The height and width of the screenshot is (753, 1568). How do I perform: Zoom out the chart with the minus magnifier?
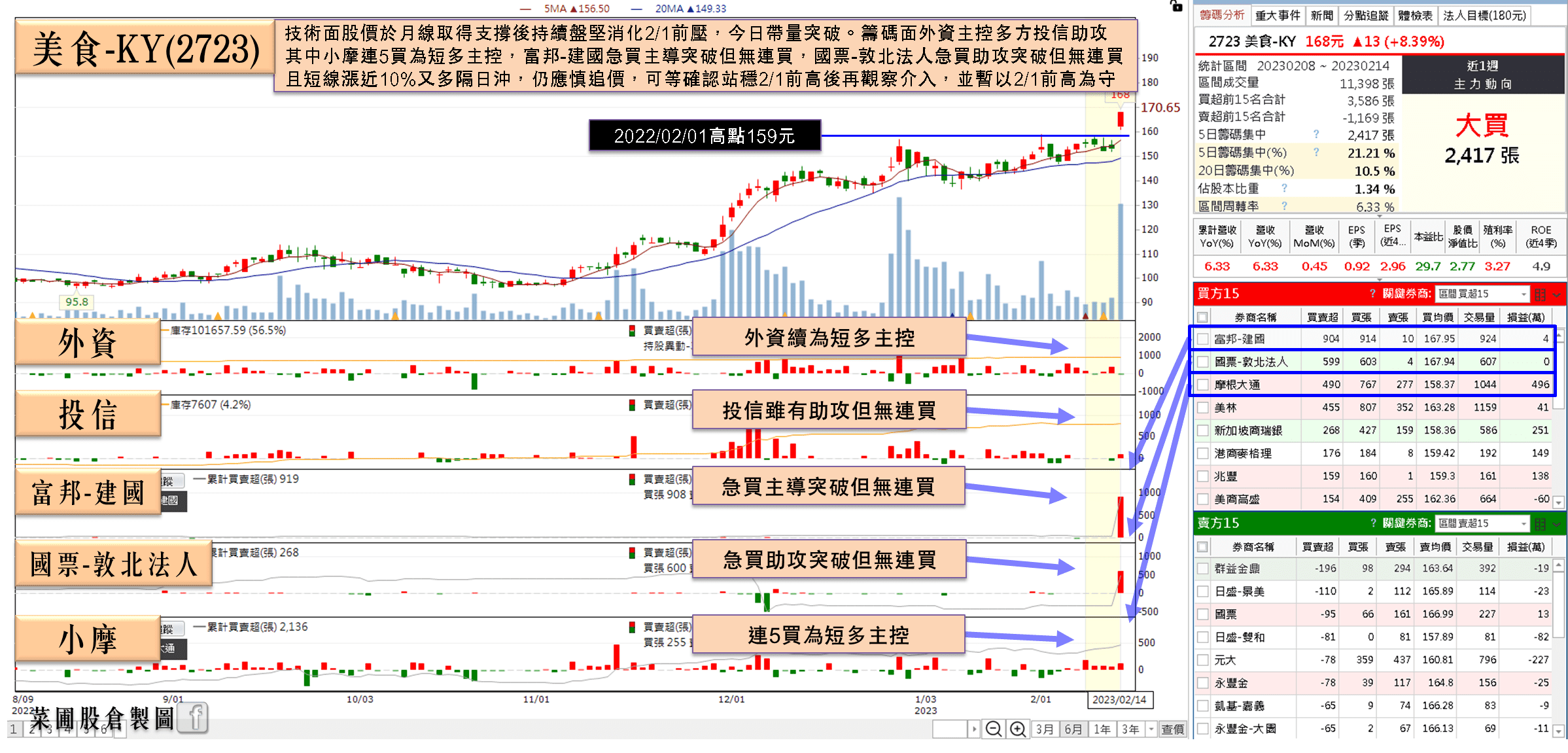coord(993,729)
